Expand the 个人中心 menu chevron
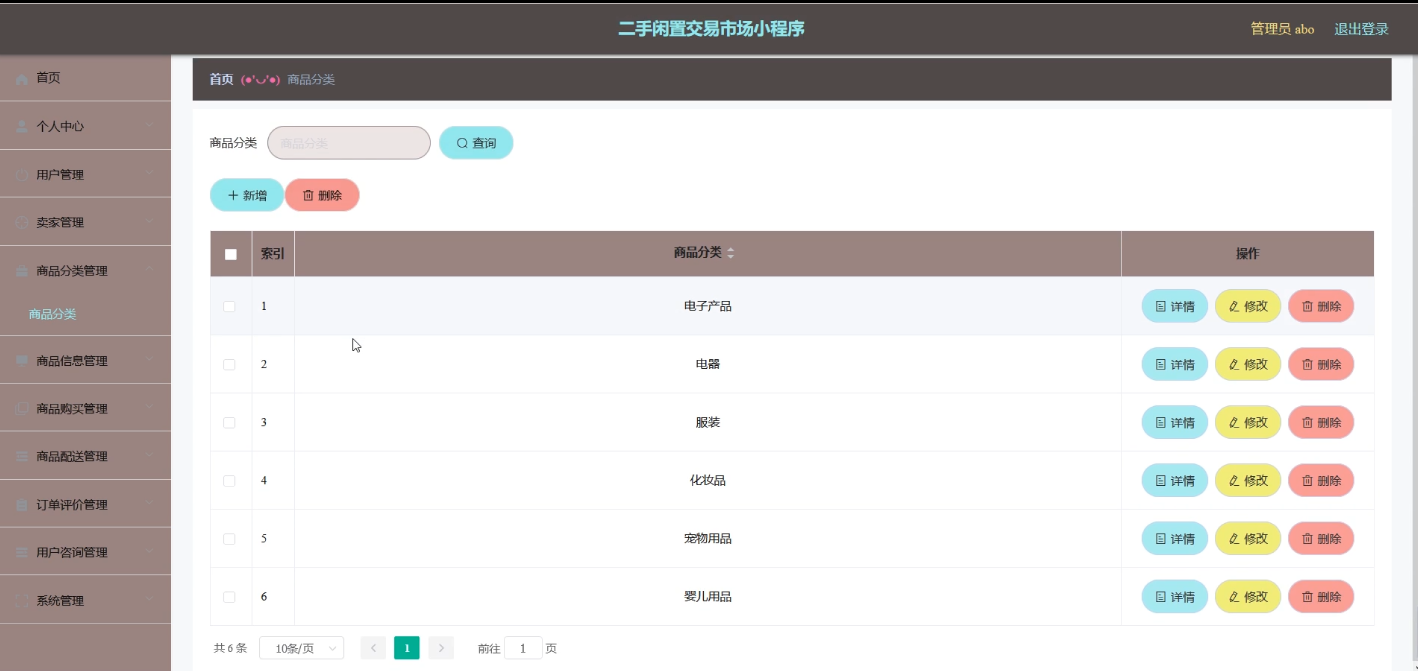The image size is (1418, 671). 150,126
